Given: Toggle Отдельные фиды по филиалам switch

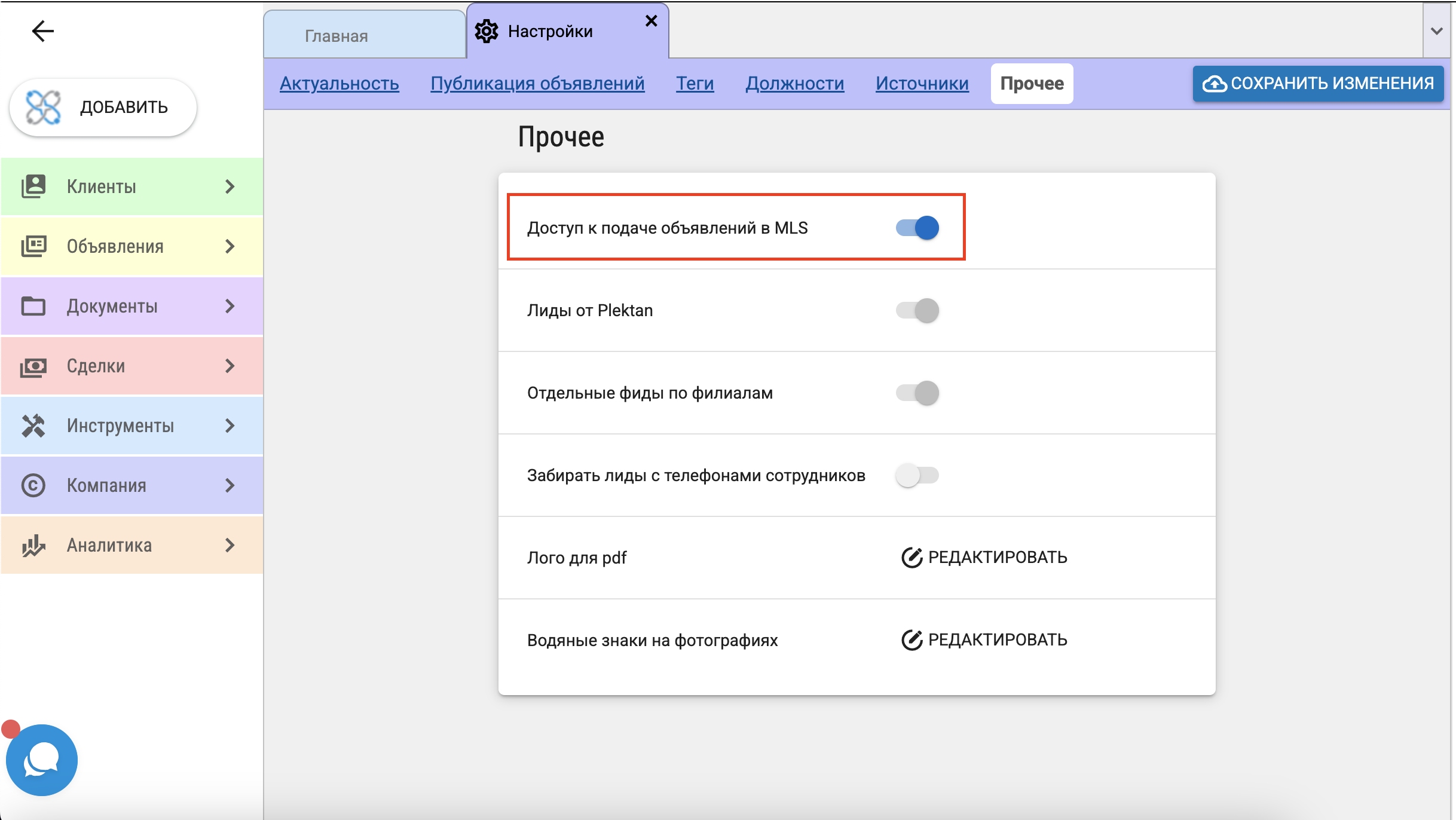Looking at the screenshot, I should coord(917,393).
